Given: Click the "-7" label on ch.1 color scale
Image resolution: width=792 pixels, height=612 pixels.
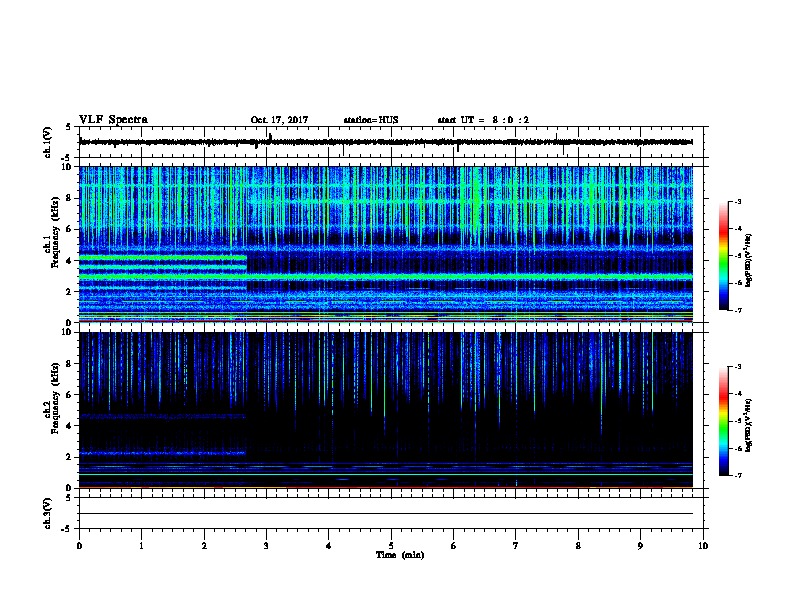Looking at the screenshot, I should (x=737, y=310).
